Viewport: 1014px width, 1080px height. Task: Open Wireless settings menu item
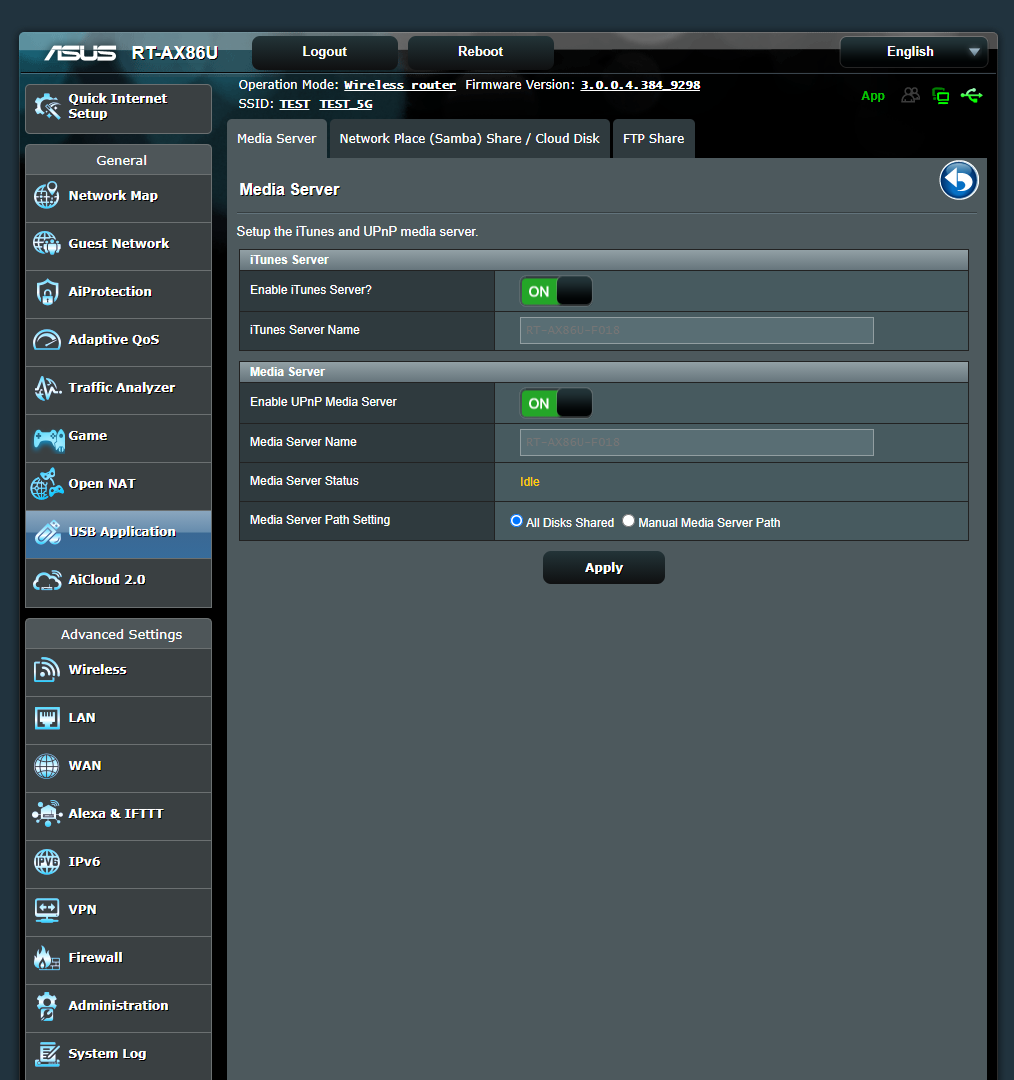[118, 672]
